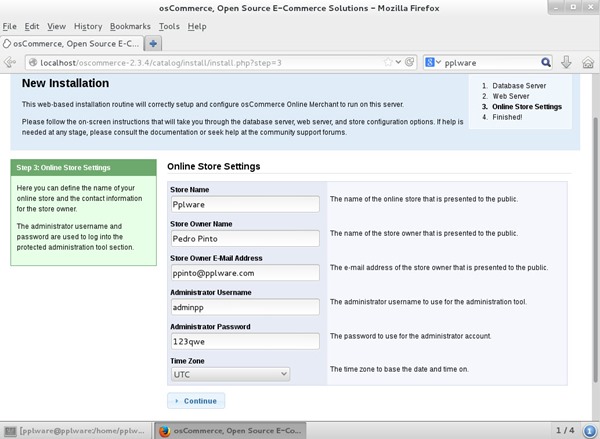Click 'Web Server' step text

click(510, 96)
